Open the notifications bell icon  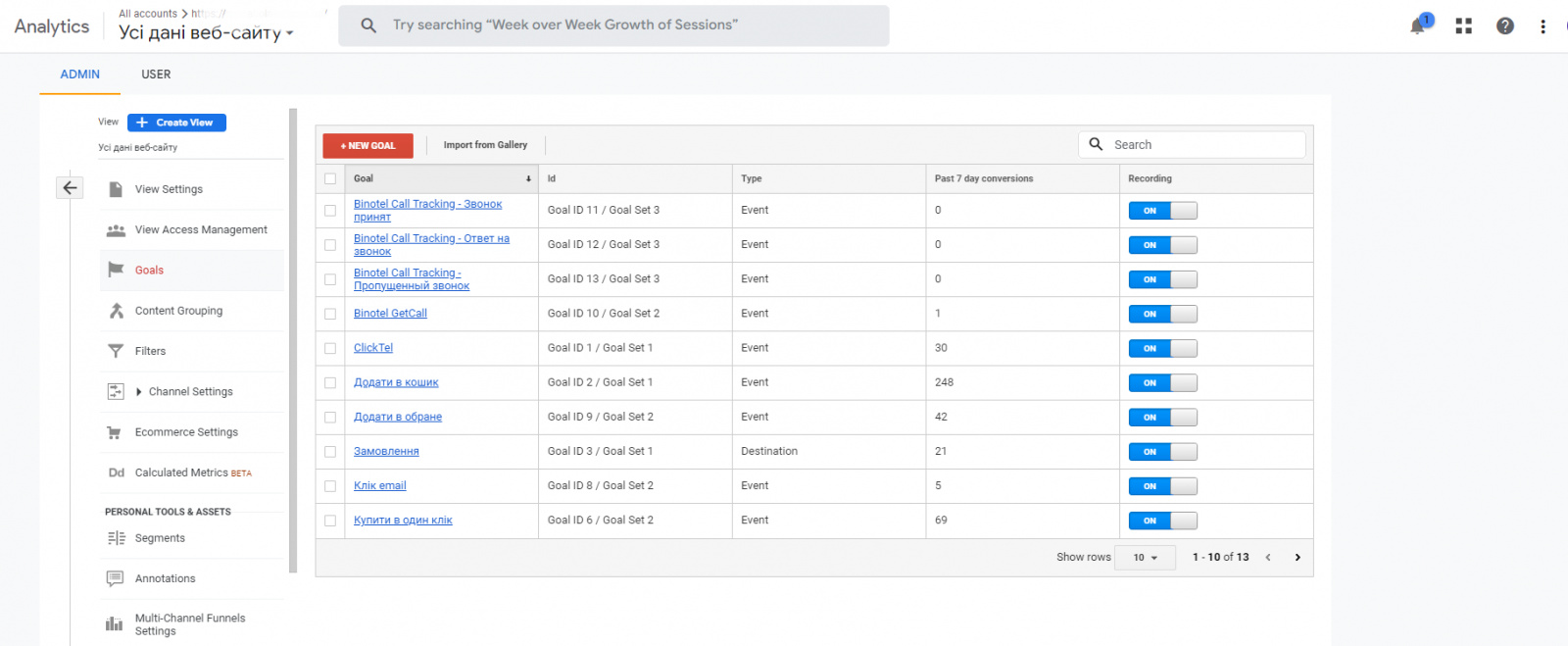tap(1417, 26)
